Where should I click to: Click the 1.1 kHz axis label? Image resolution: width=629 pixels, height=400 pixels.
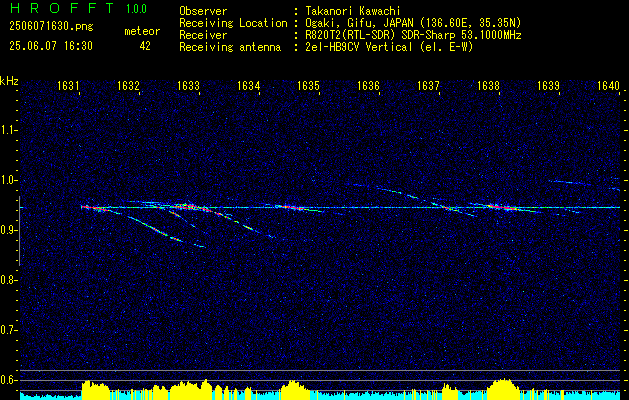click(x=8, y=130)
